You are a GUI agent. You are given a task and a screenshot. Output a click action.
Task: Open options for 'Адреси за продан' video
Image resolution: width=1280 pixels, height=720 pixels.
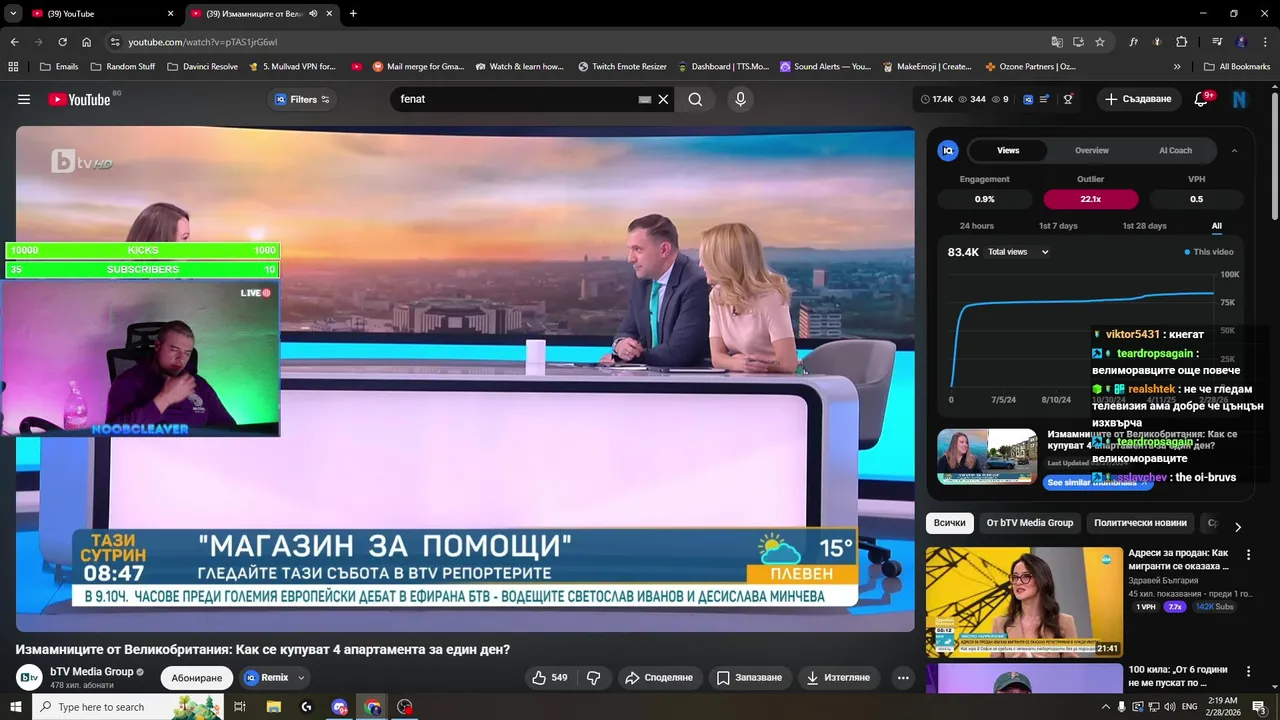tap(1248, 554)
